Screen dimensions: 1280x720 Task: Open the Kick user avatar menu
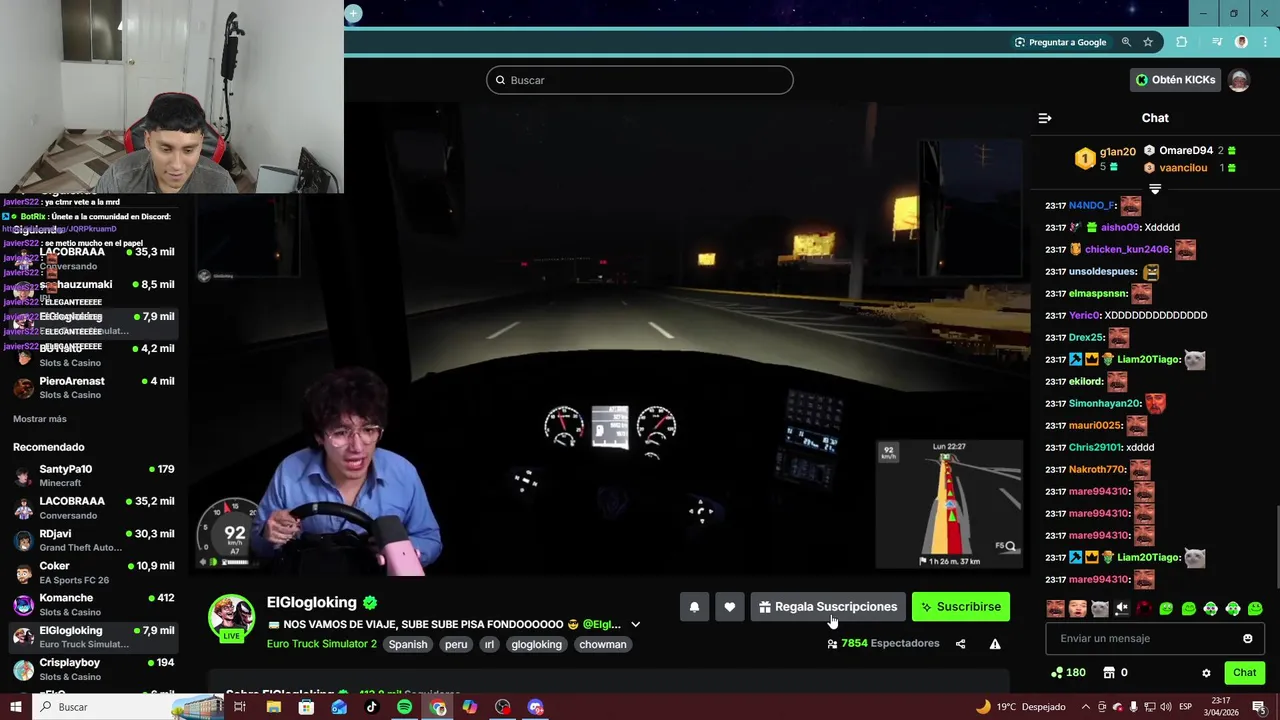point(1239,80)
